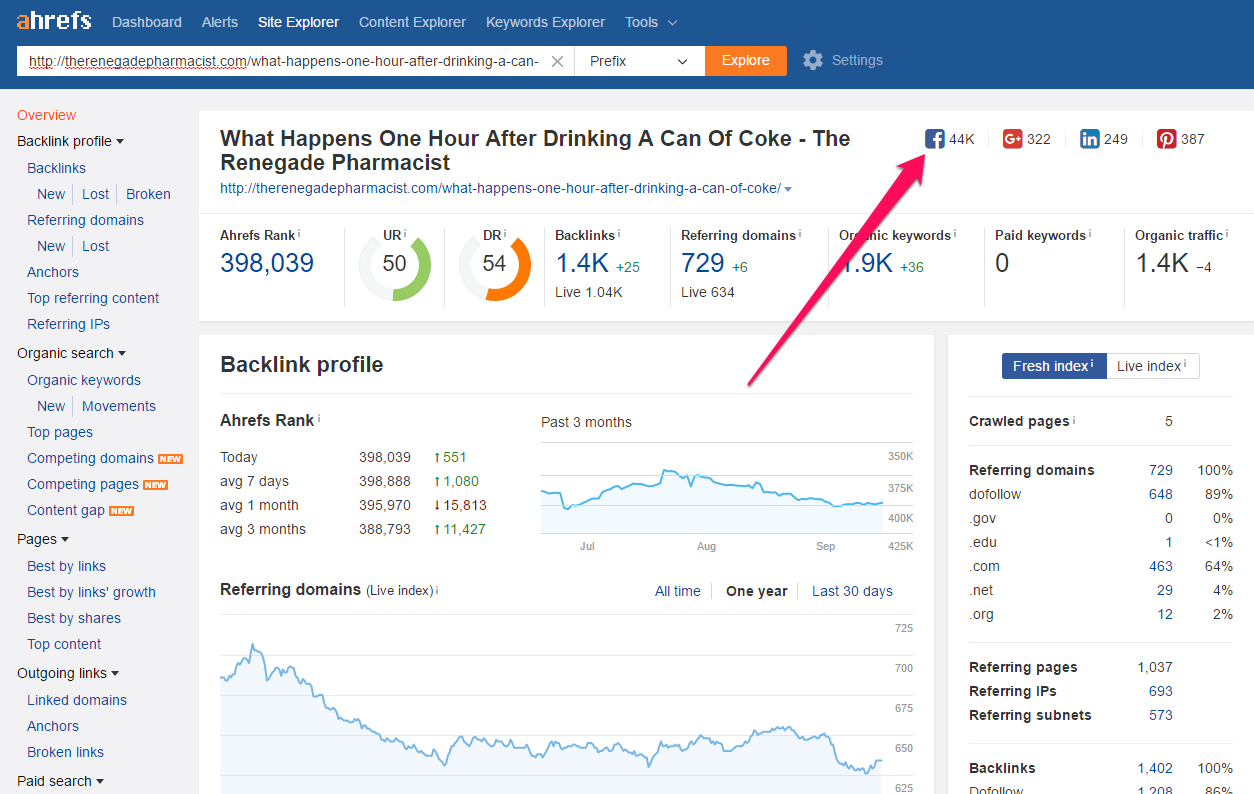Select the Site Explorer menu item
The height and width of the screenshot is (794, 1254).
coord(298,22)
